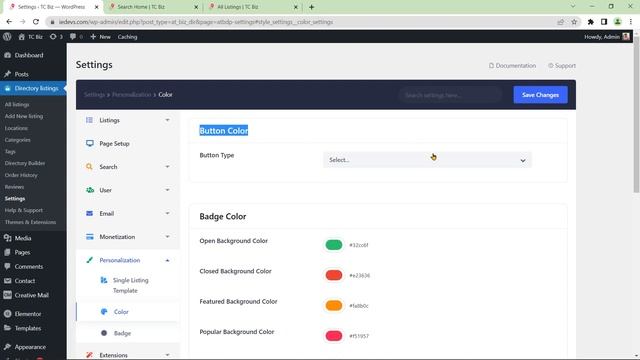Click the User icon in settings menu

coord(90,190)
